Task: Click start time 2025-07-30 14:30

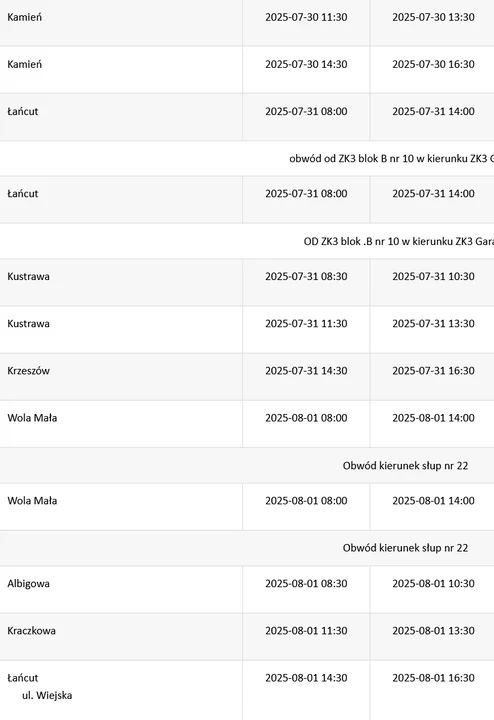Action: [x=306, y=64]
